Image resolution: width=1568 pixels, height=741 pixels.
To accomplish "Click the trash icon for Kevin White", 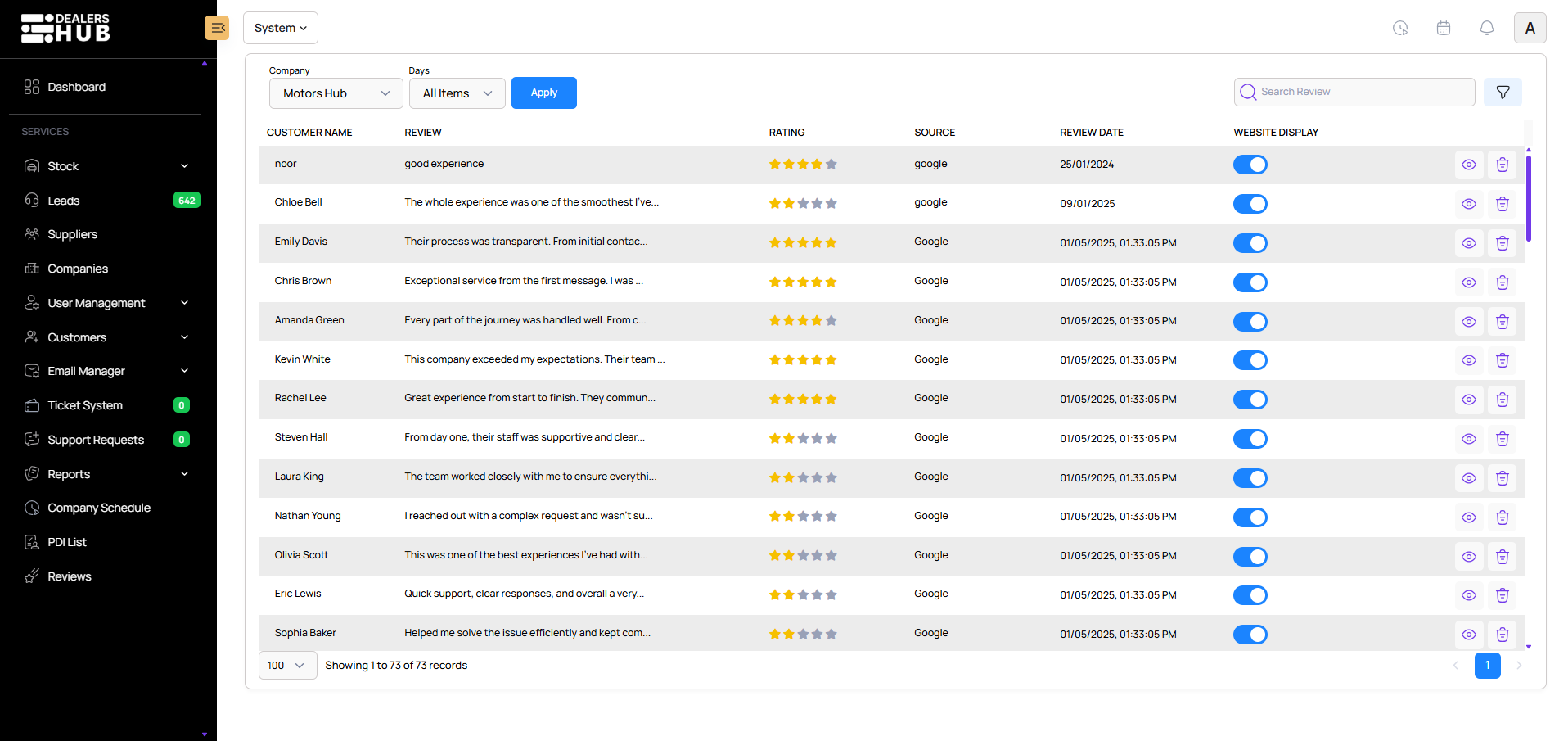I will (x=1502, y=360).
